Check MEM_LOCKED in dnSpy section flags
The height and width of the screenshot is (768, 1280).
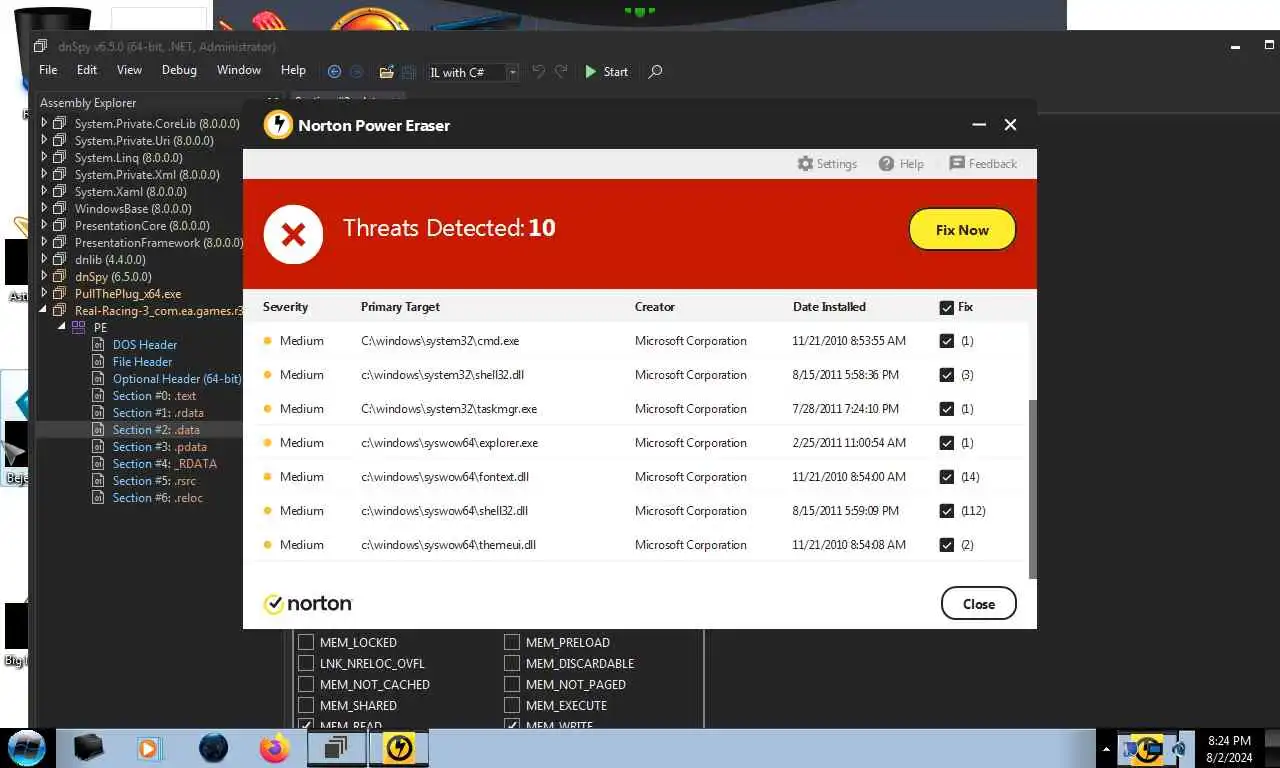point(306,642)
